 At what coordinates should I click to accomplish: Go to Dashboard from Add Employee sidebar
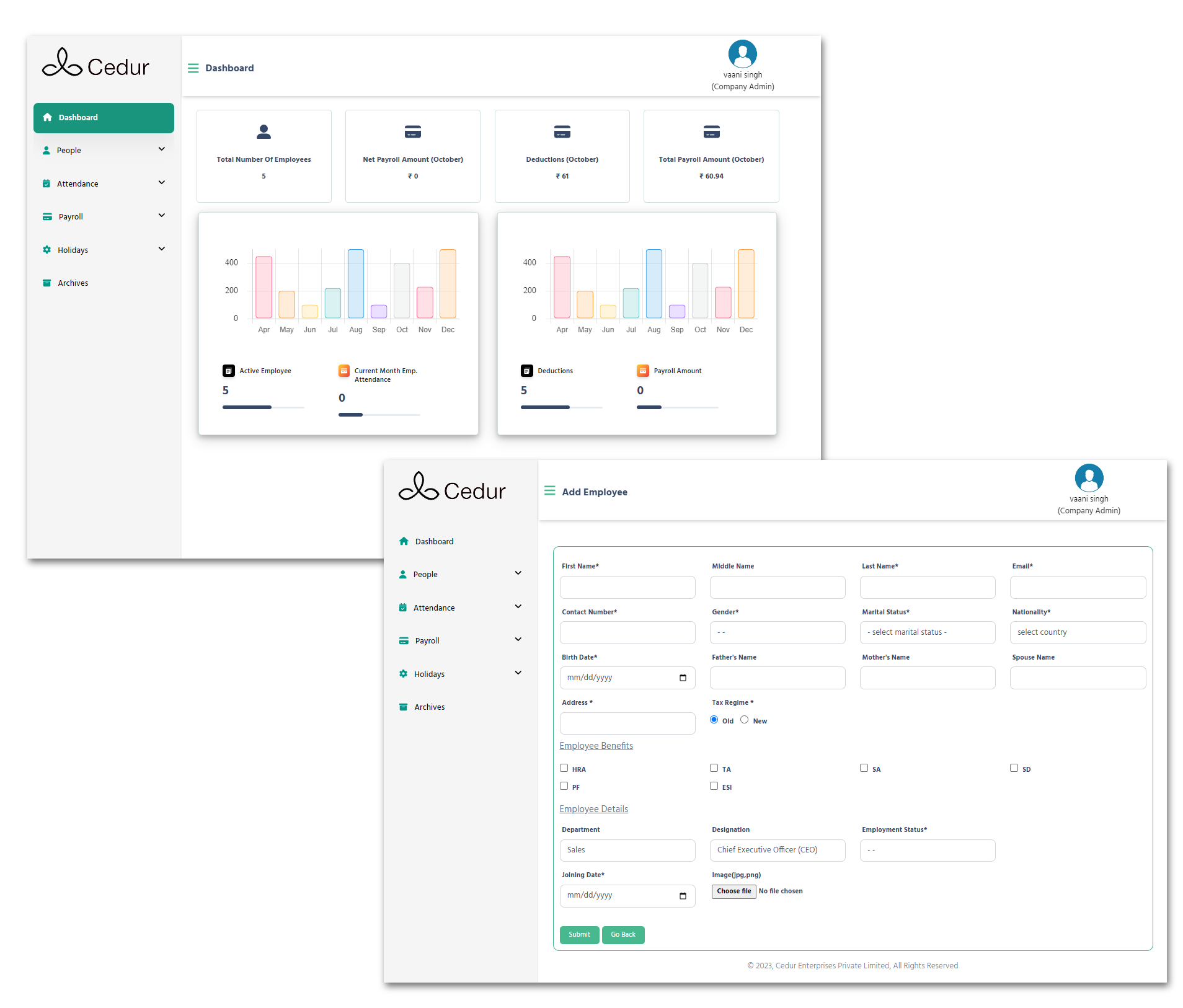pyautogui.click(x=434, y=541)
